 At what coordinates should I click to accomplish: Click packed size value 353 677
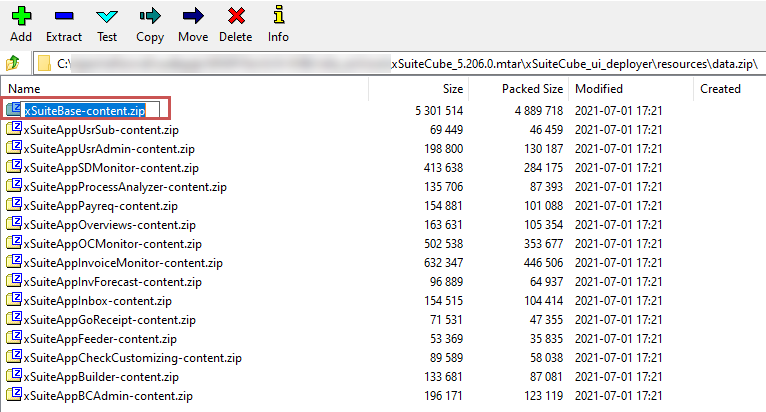(543, 244)
